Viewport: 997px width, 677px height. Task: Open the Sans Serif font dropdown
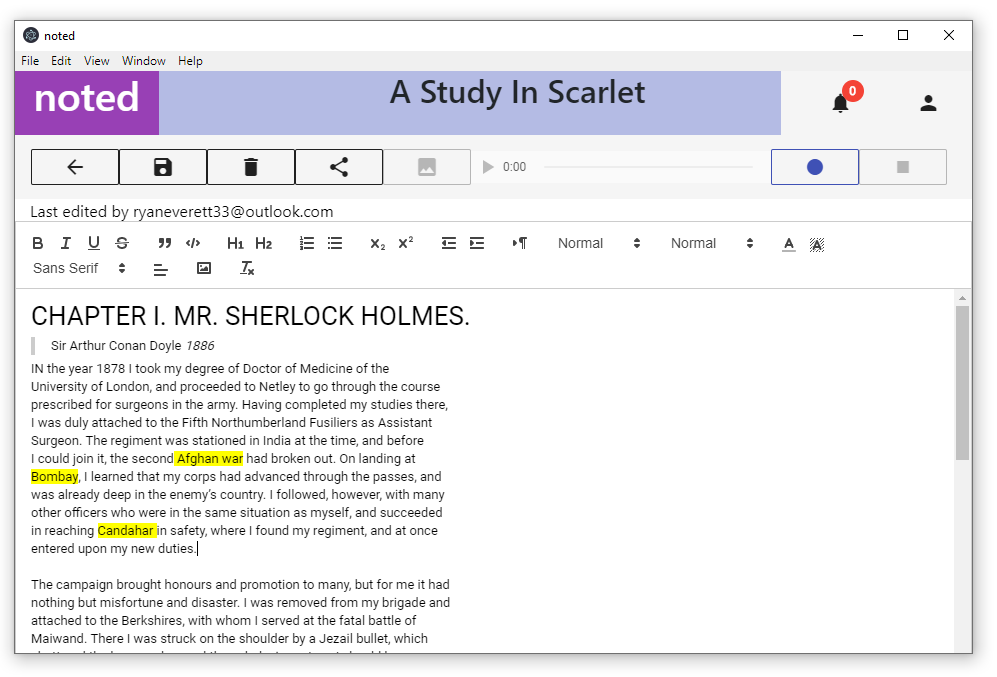click(79, 268)
